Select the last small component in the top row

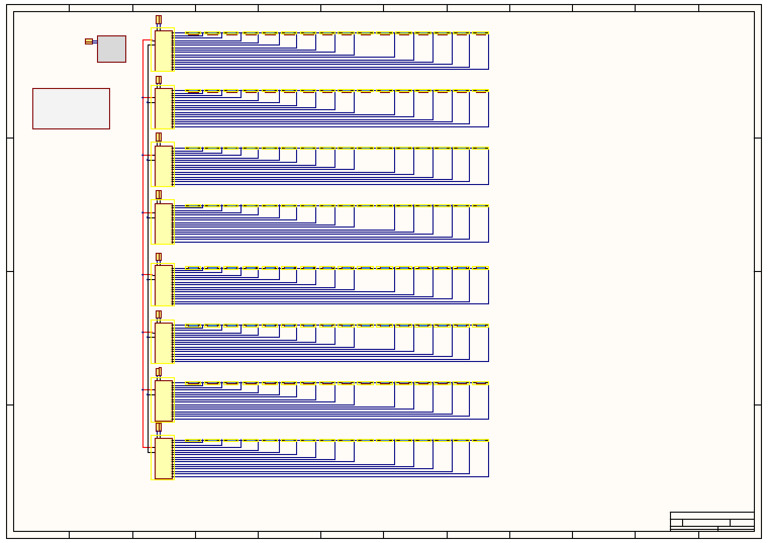point(480,33)
